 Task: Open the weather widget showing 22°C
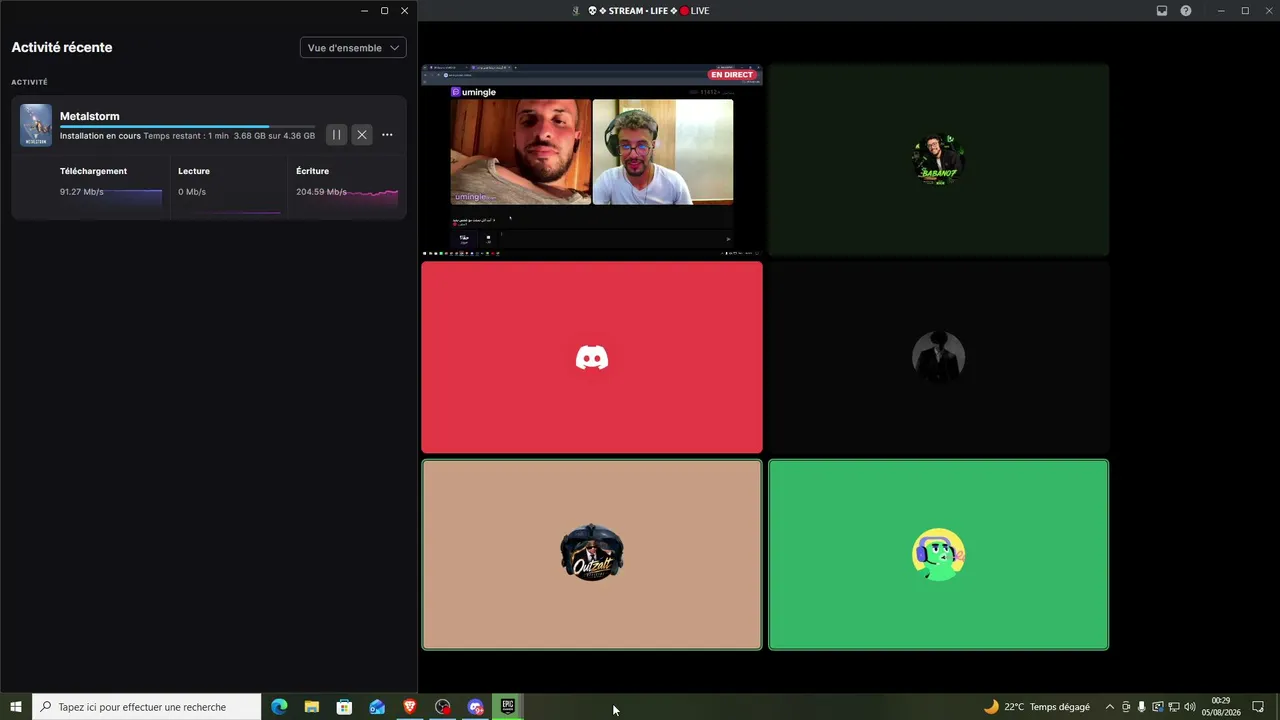1037,707
